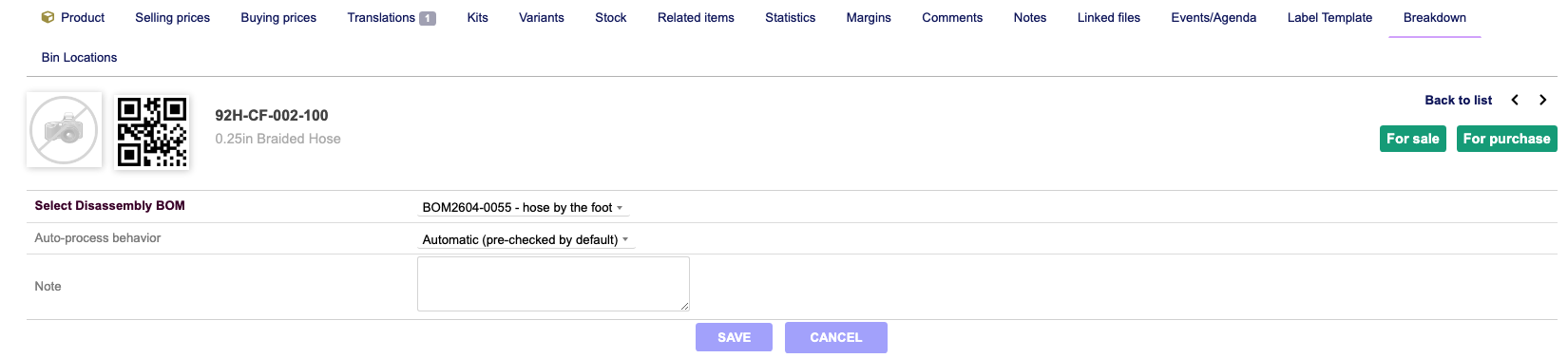
Task: Click the SAVE button
Action: click(734, 337)
